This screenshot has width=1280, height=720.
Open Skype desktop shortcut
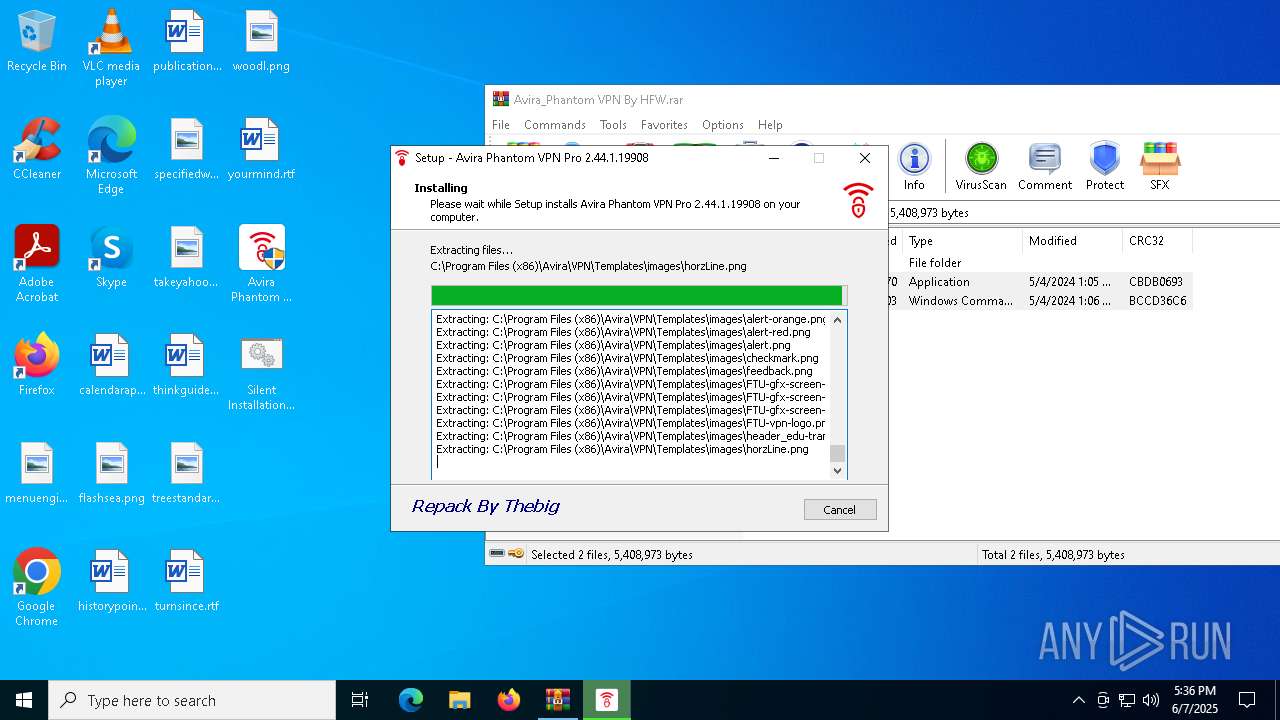(111, 258)
